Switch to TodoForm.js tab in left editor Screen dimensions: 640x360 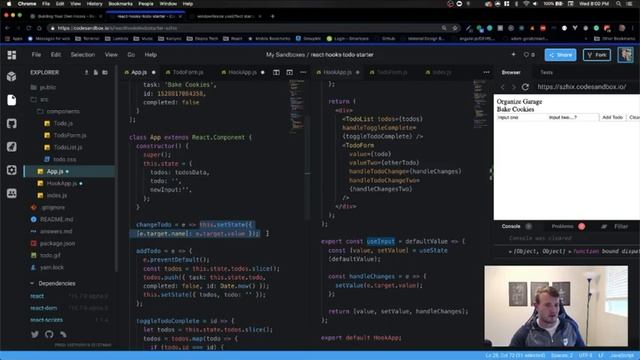point(184,72)
